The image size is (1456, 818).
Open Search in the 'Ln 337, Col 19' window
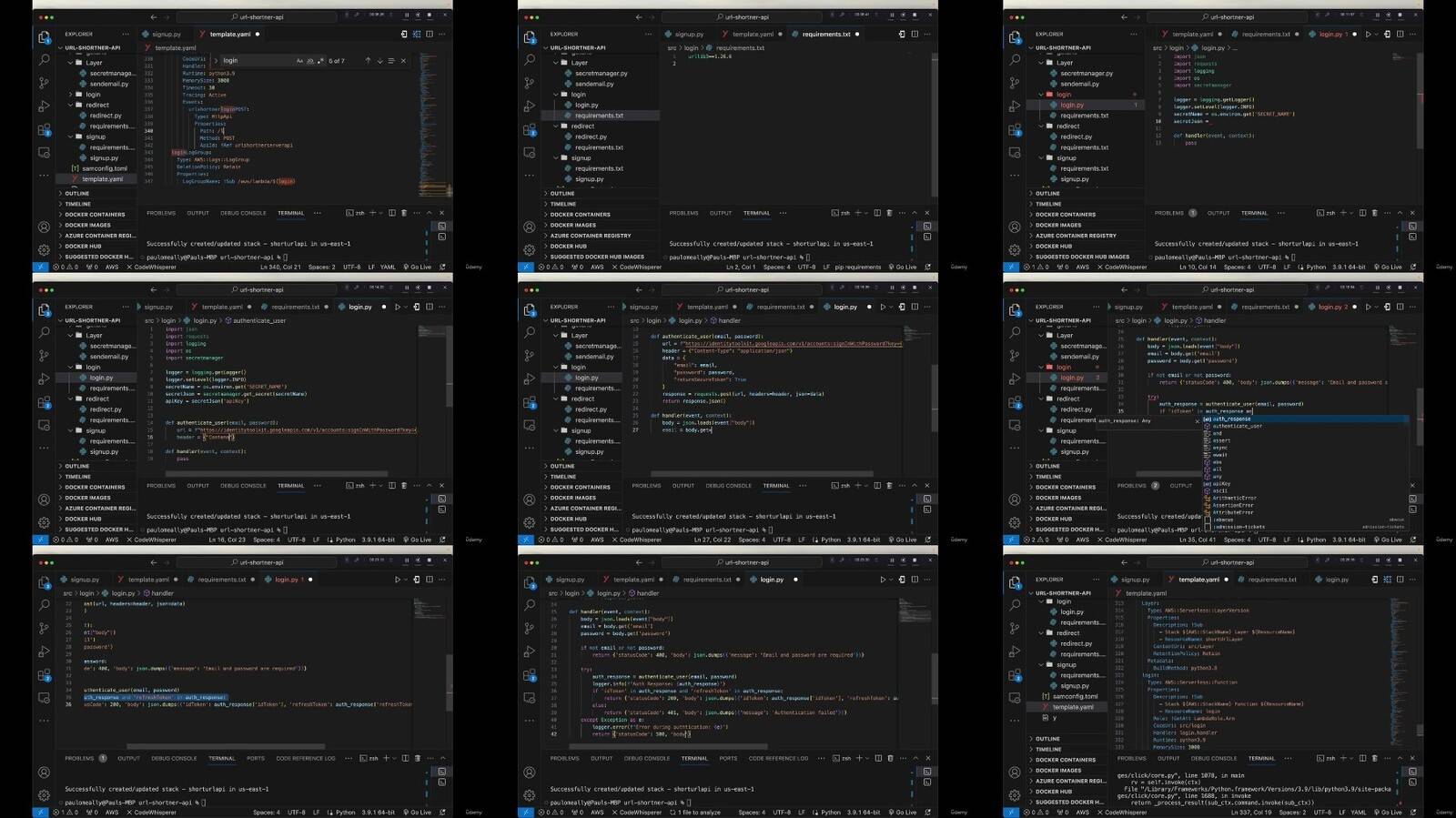tap(1015, 605)
